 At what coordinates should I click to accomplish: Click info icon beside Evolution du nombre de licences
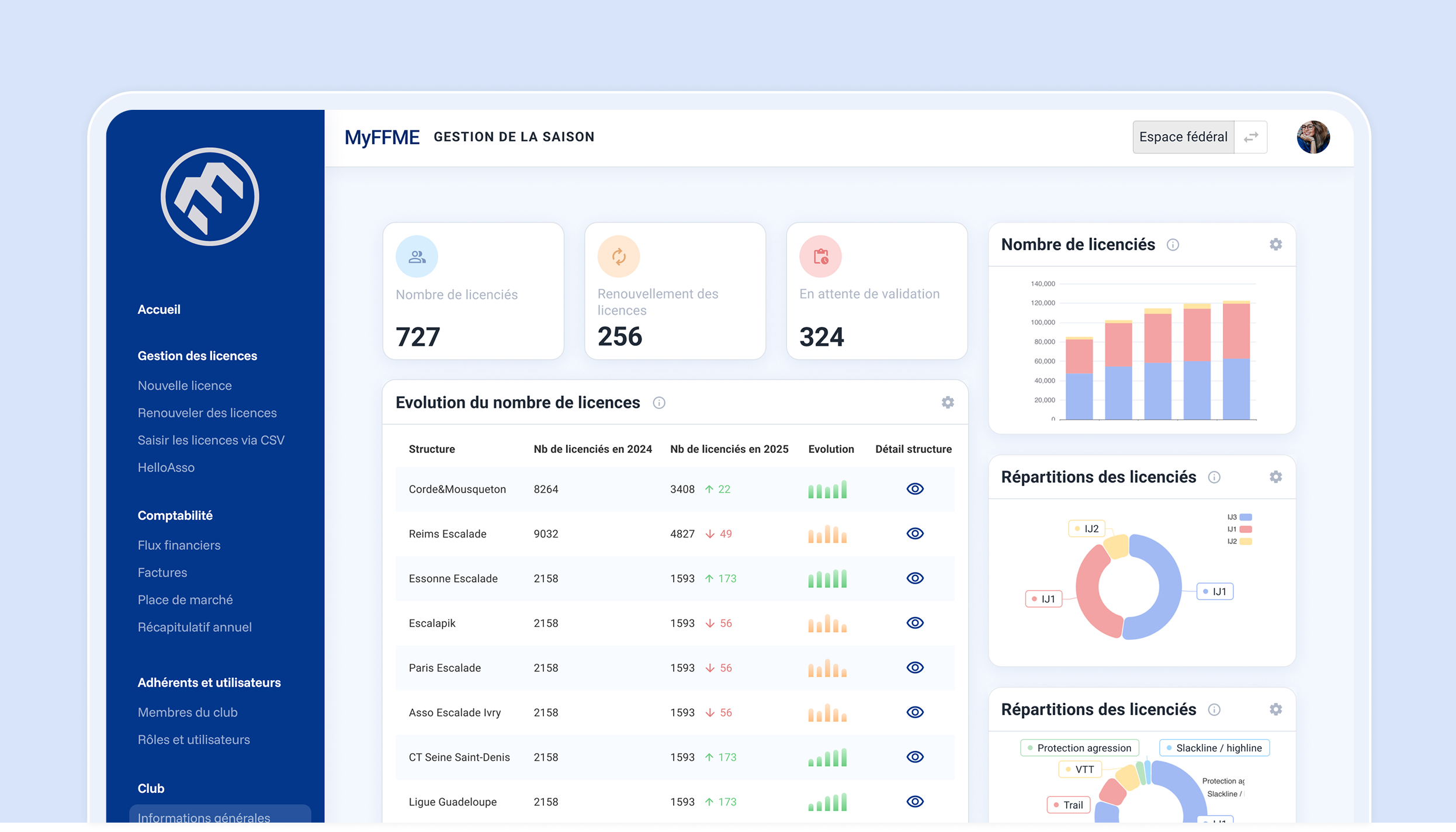(659, 403)
